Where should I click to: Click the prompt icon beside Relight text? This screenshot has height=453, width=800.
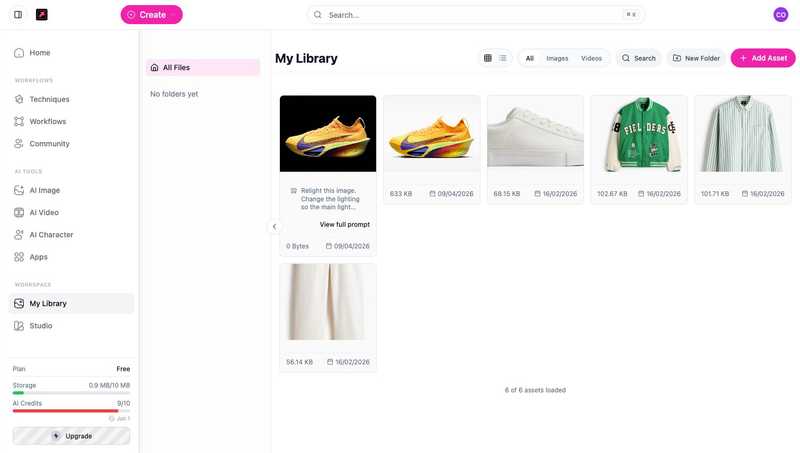[x=293, y=191]
